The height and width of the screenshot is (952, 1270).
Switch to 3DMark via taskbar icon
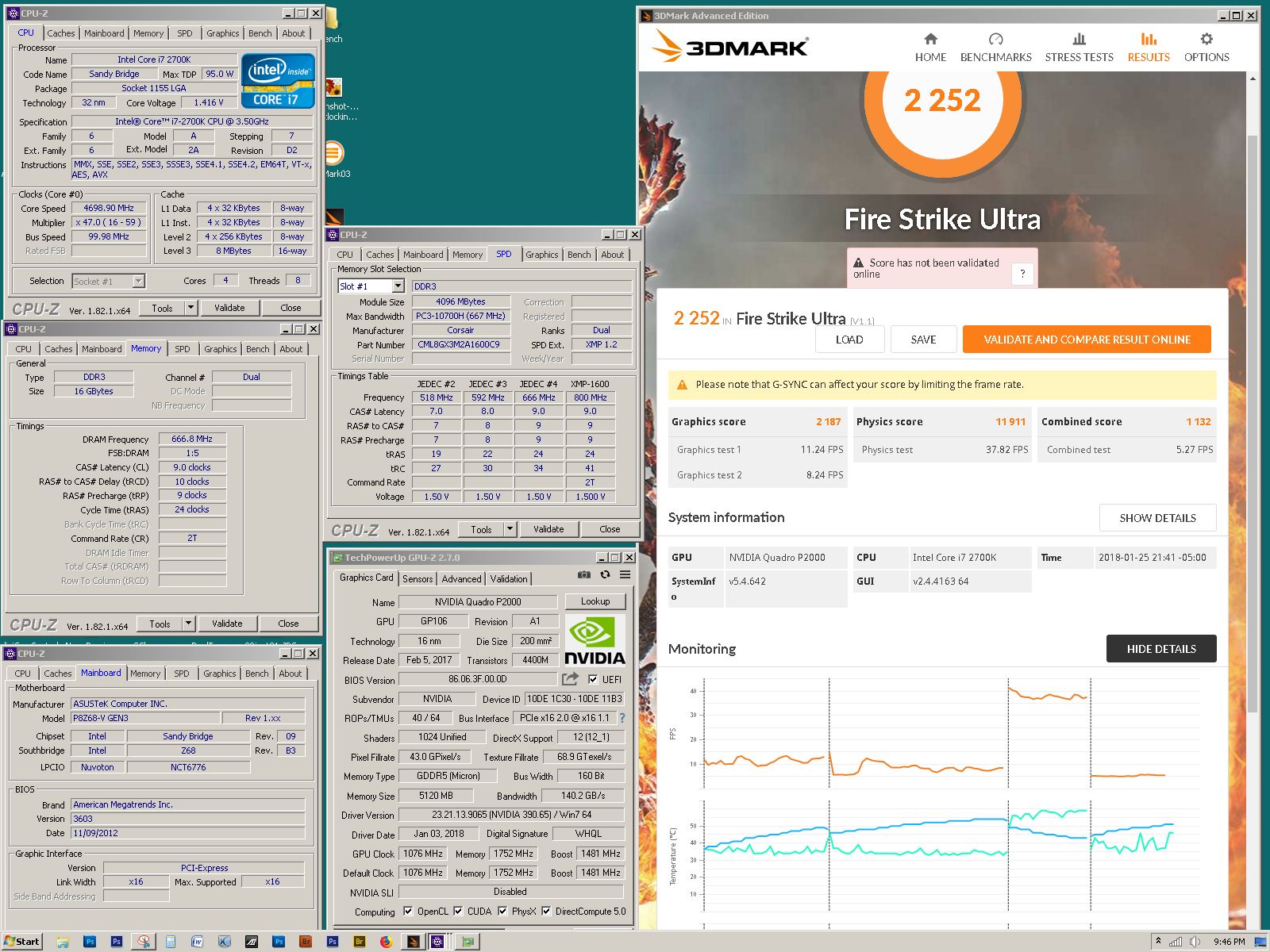413,942
